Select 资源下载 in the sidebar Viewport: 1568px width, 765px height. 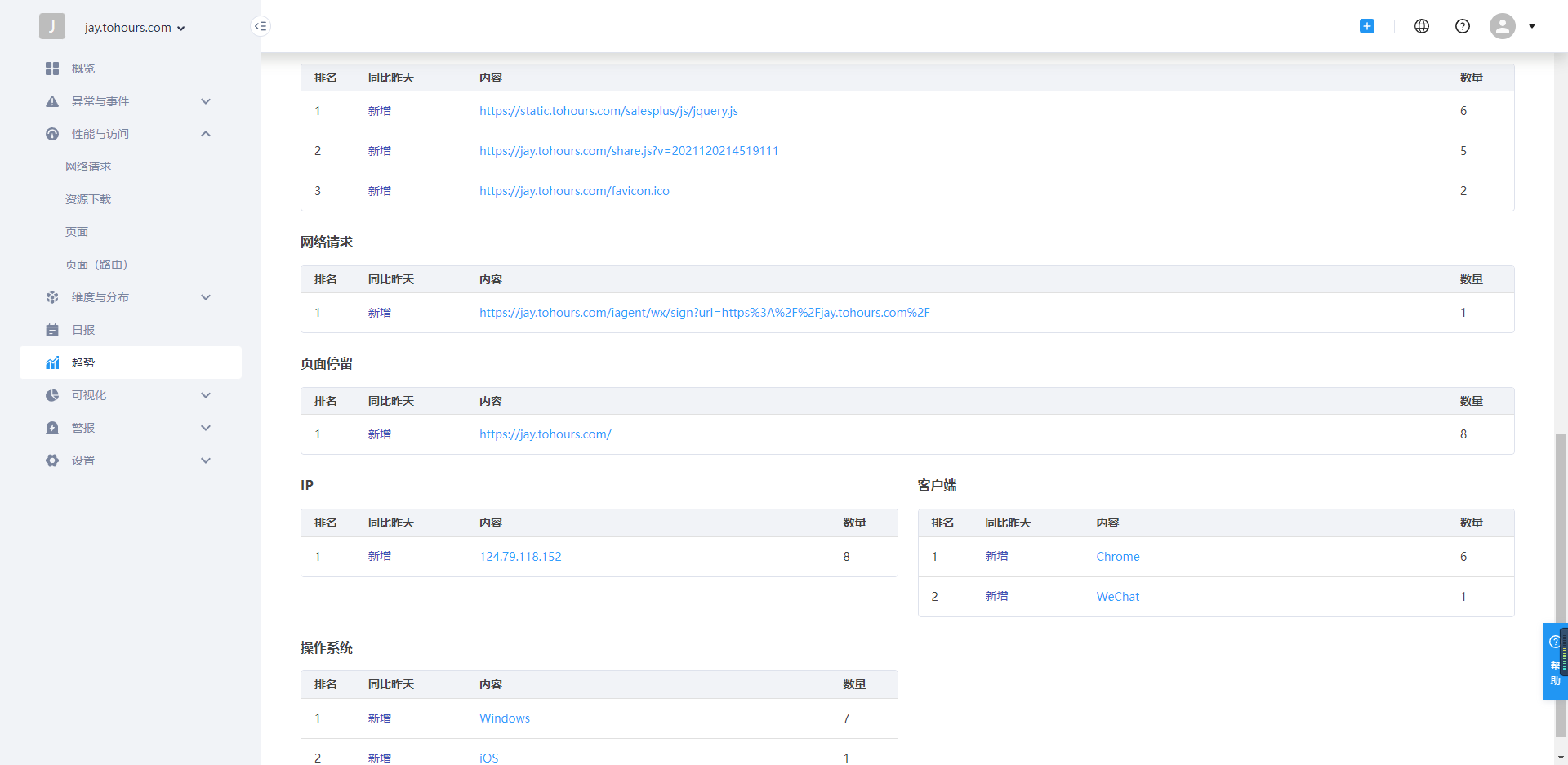pos(88,199)
